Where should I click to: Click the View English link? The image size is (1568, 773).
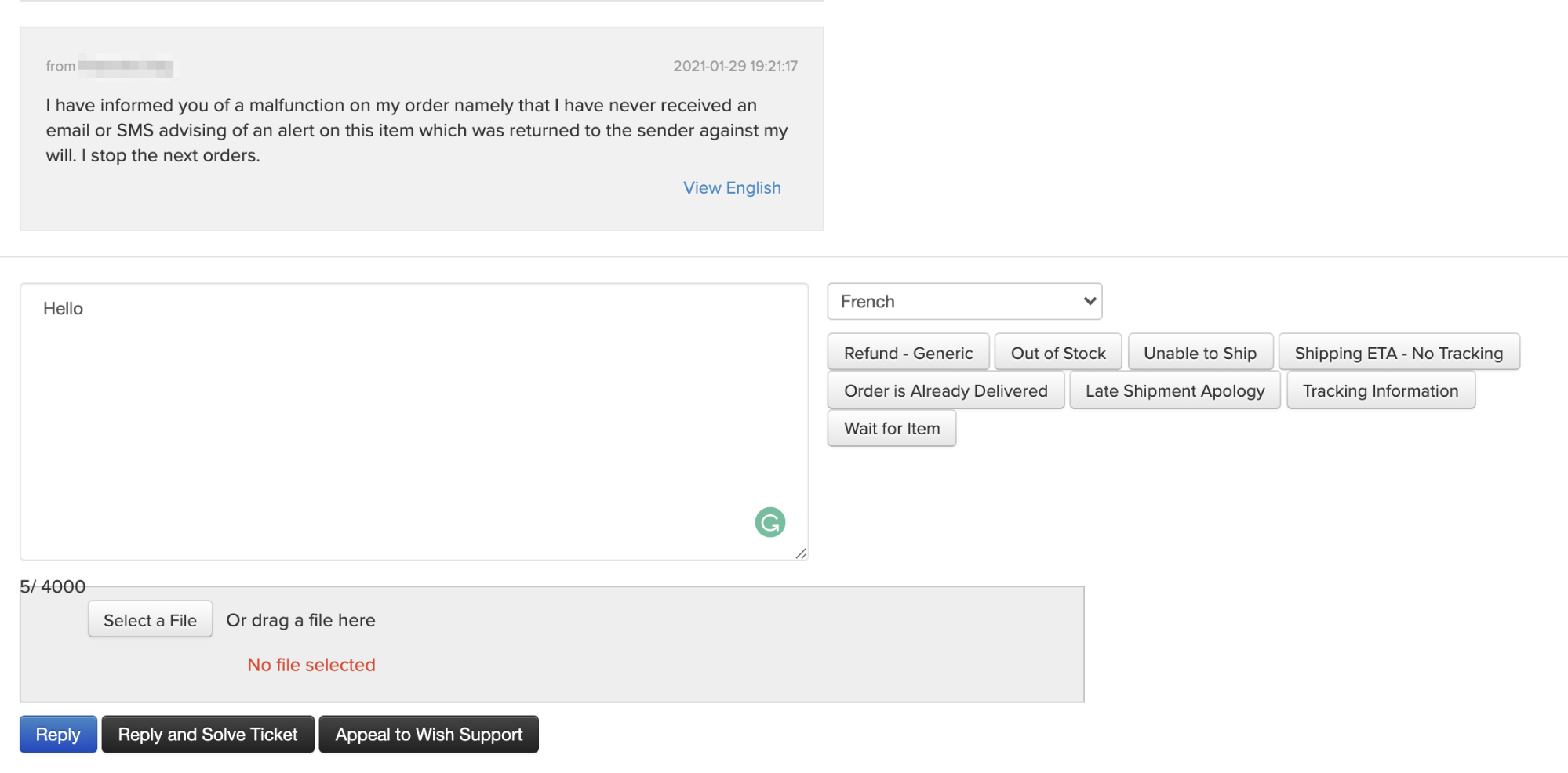[x=731, y=188]
